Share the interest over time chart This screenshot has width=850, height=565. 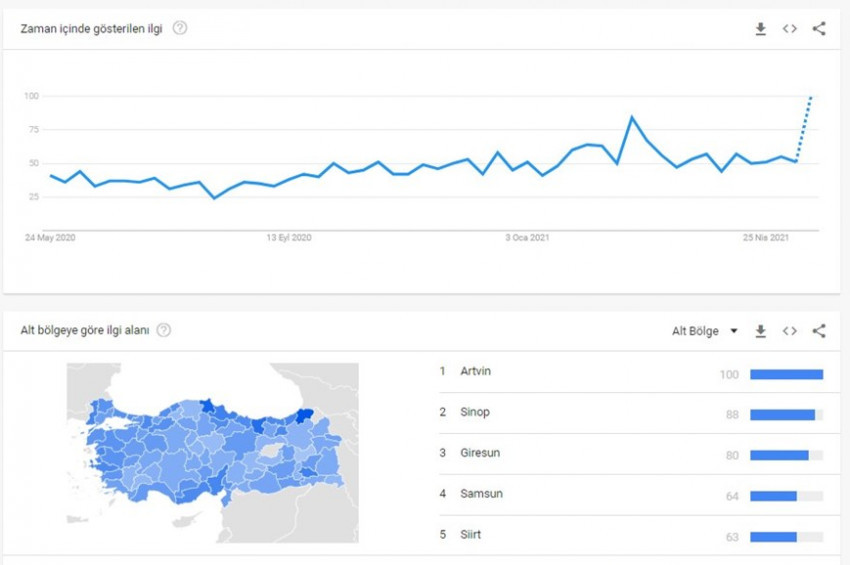click(819, 29)
